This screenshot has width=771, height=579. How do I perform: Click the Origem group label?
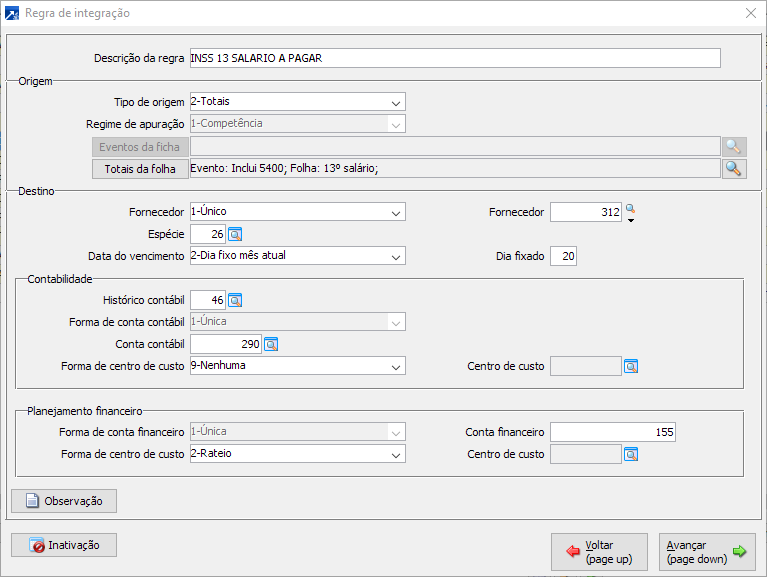(35, 82)
